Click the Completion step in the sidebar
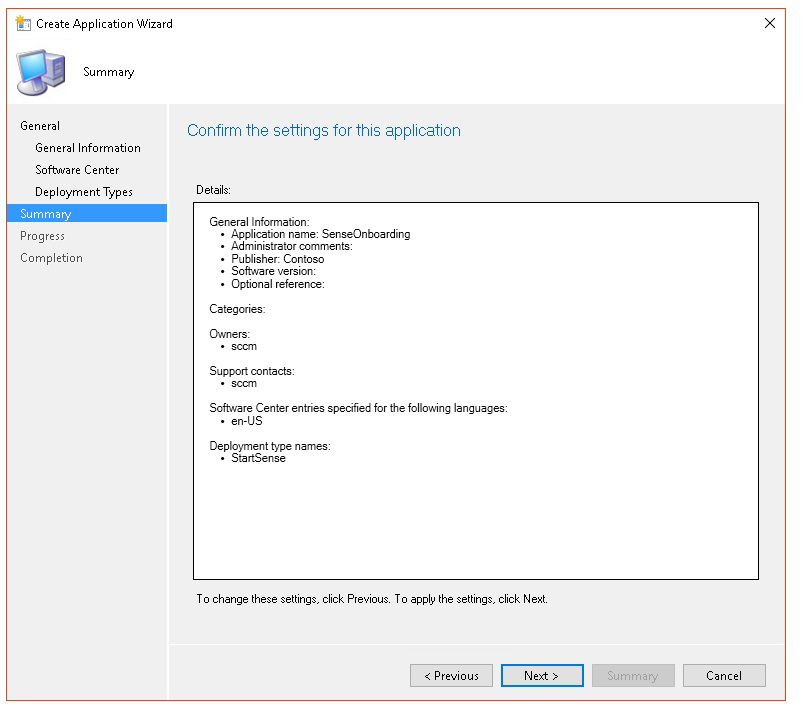The image size is (804, 721). (51, 258)
